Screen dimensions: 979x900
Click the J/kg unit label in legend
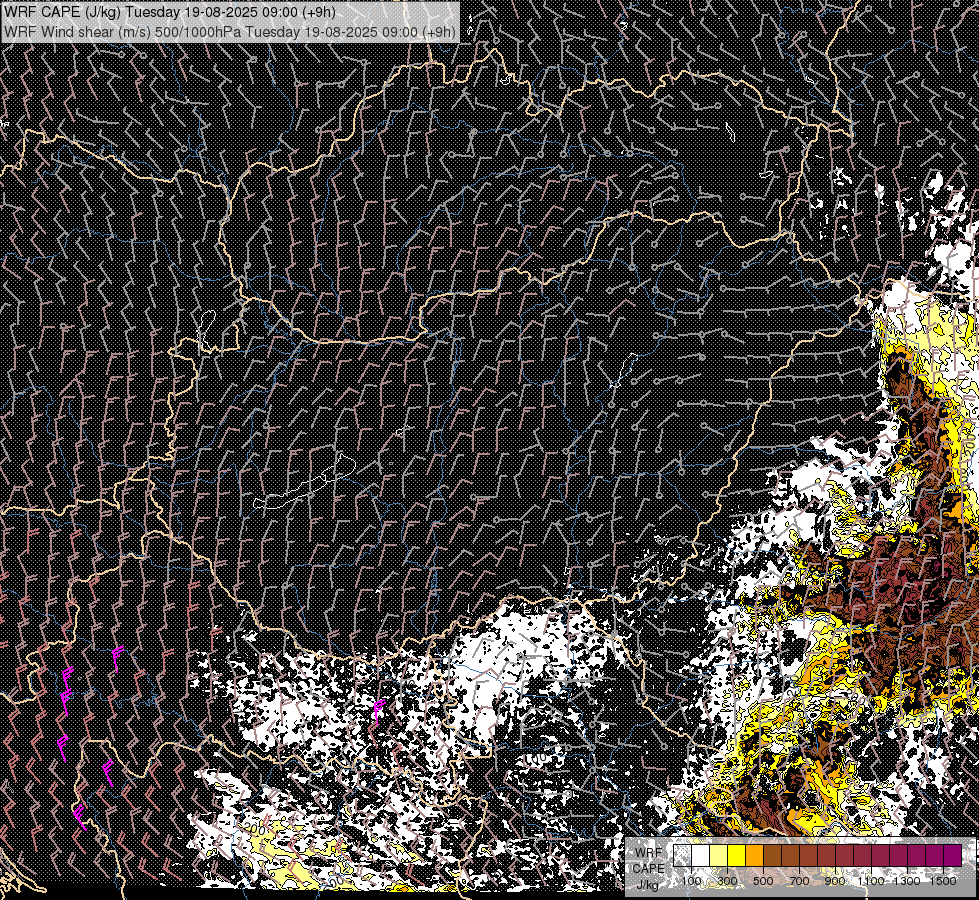[649, 884]
